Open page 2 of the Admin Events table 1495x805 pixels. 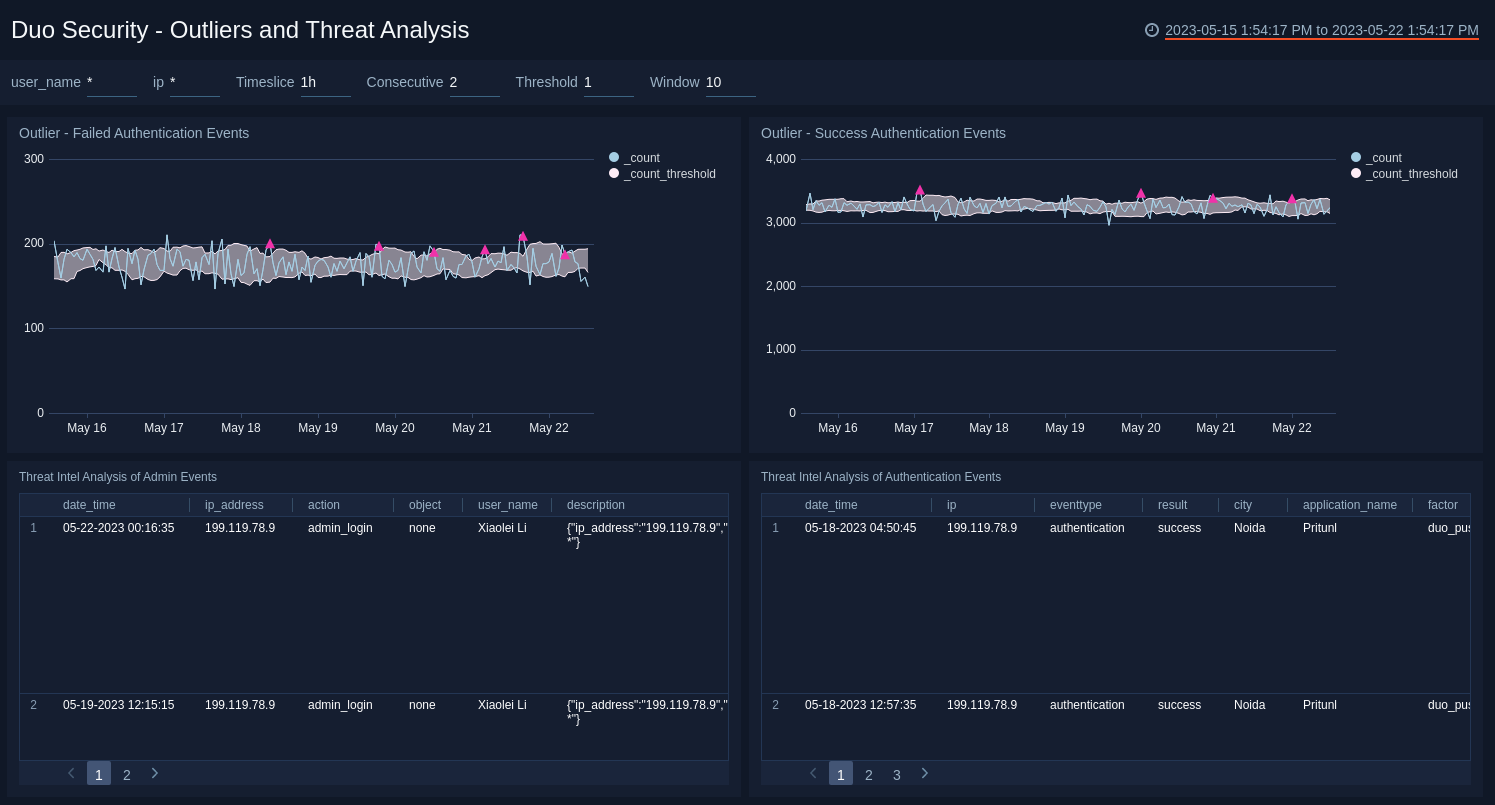click(127, 774)
